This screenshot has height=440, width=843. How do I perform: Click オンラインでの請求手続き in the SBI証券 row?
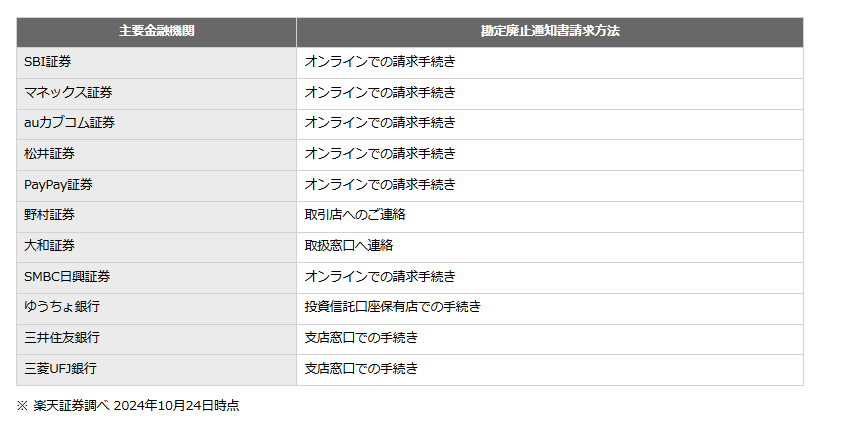point(380,62)
